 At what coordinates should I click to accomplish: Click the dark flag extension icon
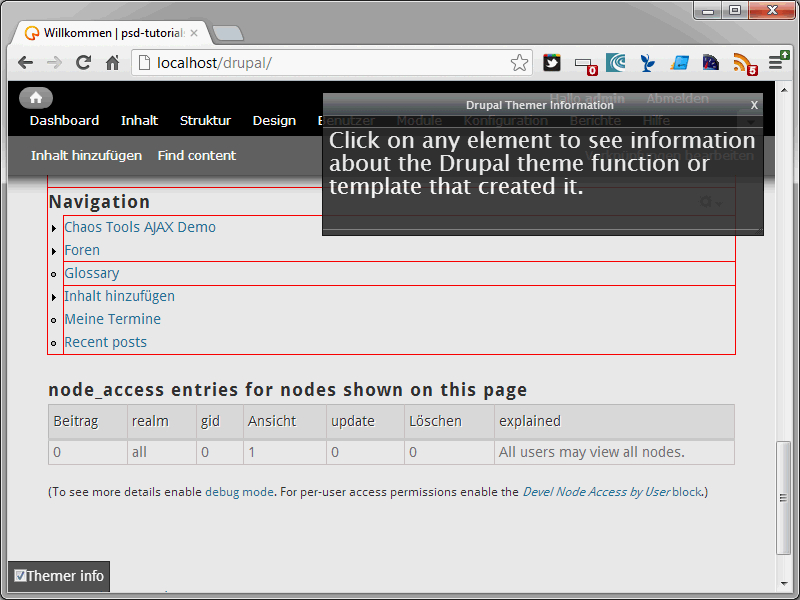pyautogui.click(x=711, y=63)
